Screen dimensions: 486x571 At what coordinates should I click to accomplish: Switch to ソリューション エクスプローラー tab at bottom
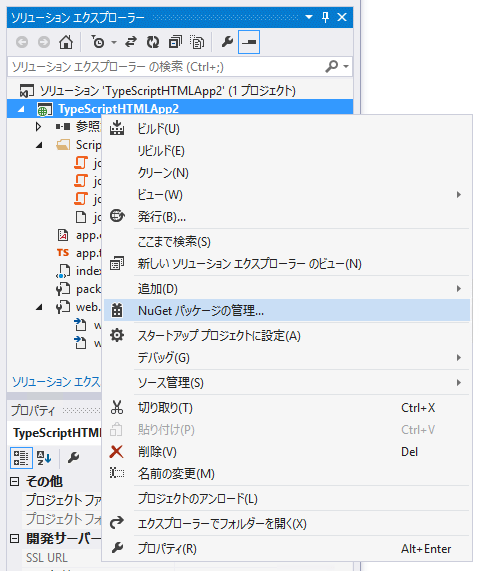click(56, 382)
